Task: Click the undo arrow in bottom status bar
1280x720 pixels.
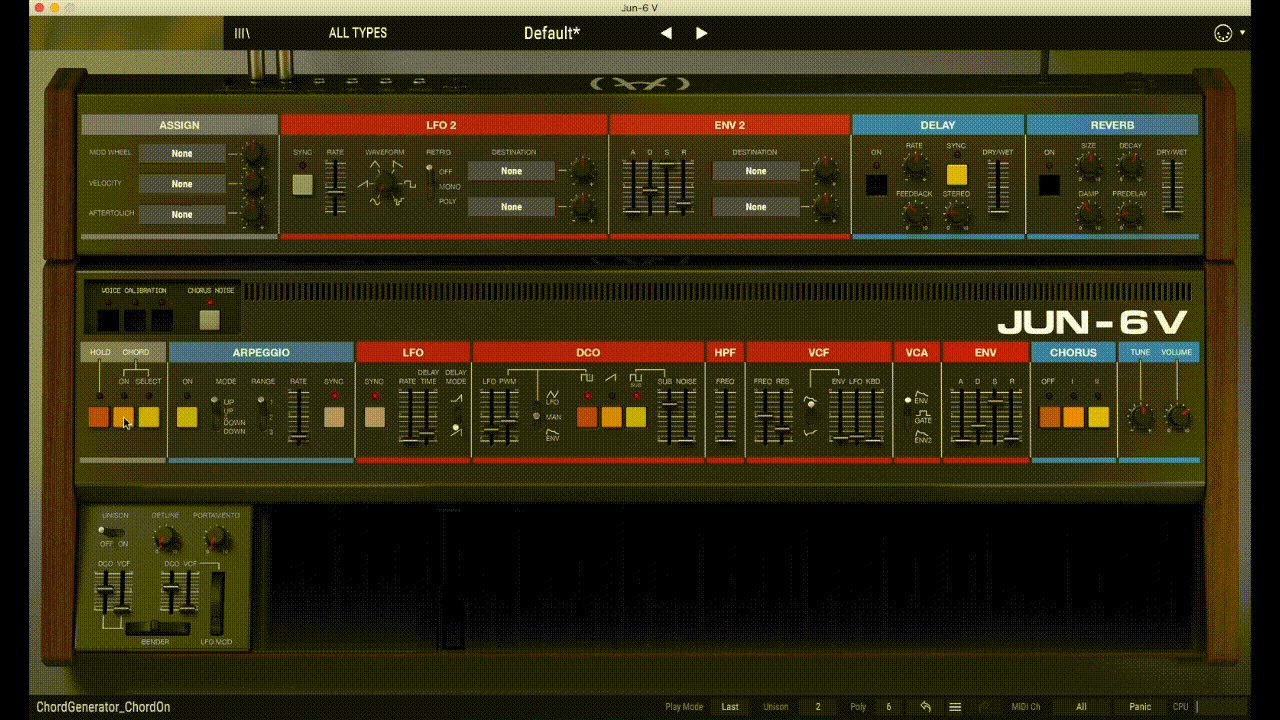Action: tap(925, 707)
